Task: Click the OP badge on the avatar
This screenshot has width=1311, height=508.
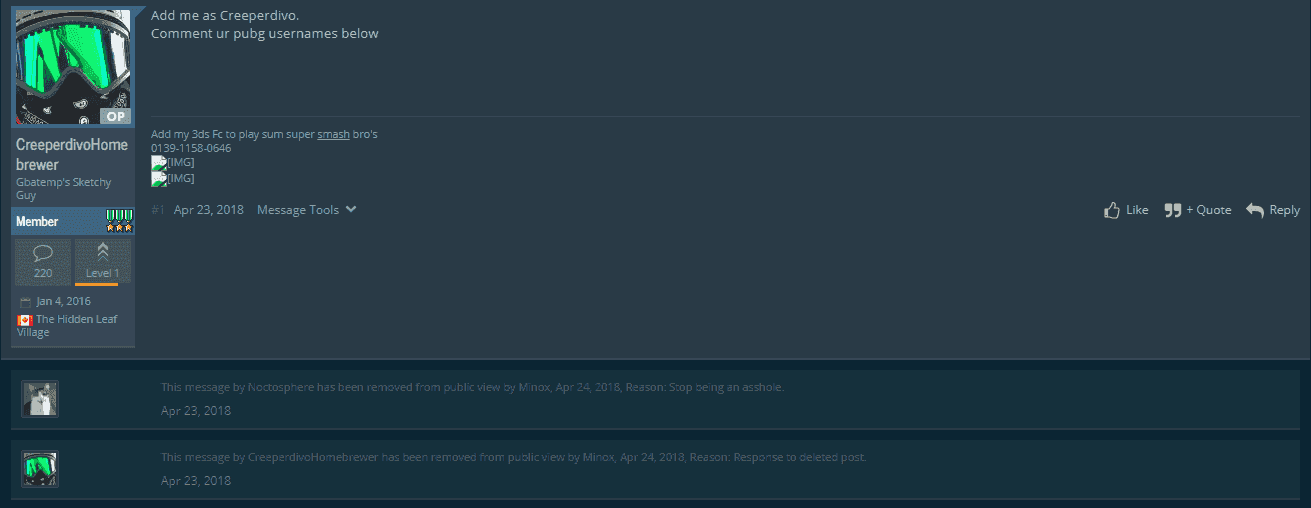Action: point(116,116)
